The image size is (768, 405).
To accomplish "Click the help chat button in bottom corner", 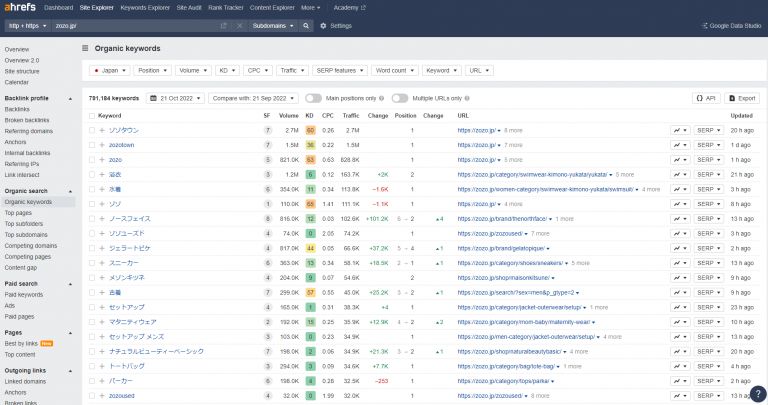I will point(757,393).
